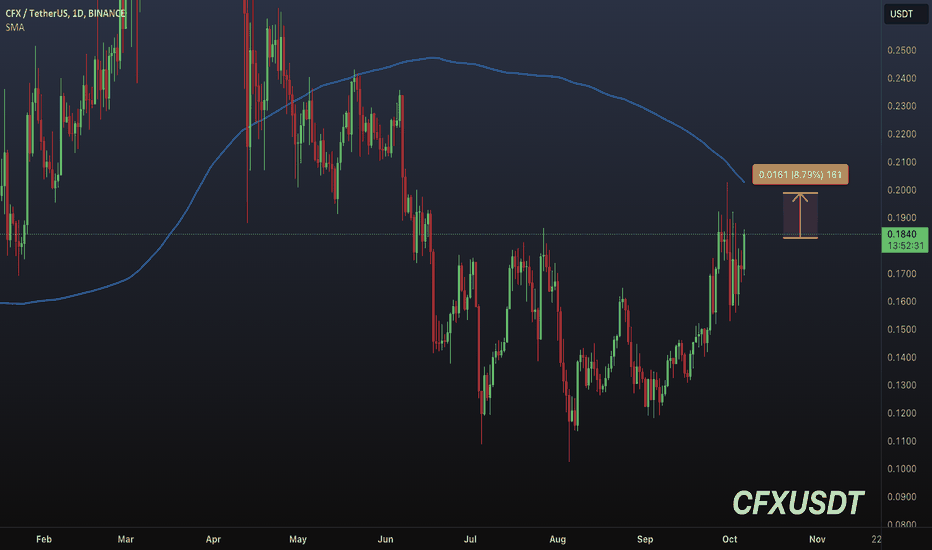This screenshot has width=932, height=550.
Task: Click the May date axis label
Action: click(298, 539)
